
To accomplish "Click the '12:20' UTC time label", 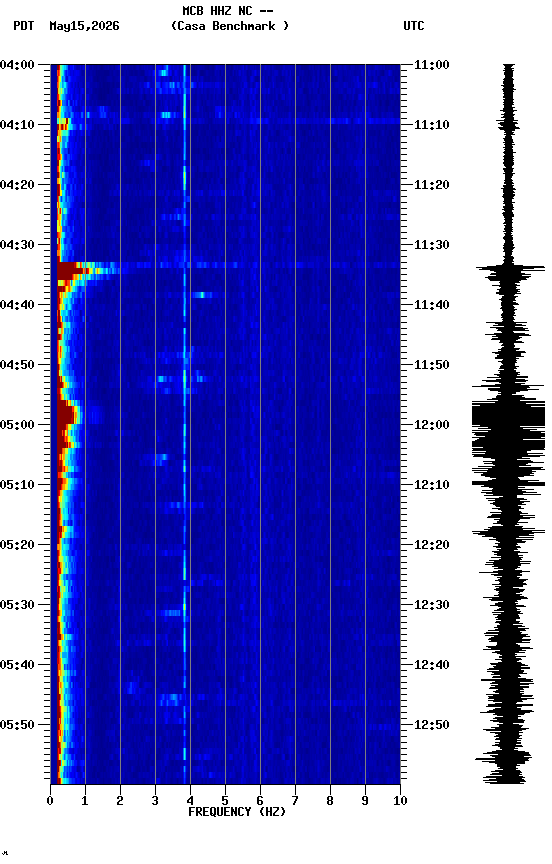I will [x=432, y=545].
